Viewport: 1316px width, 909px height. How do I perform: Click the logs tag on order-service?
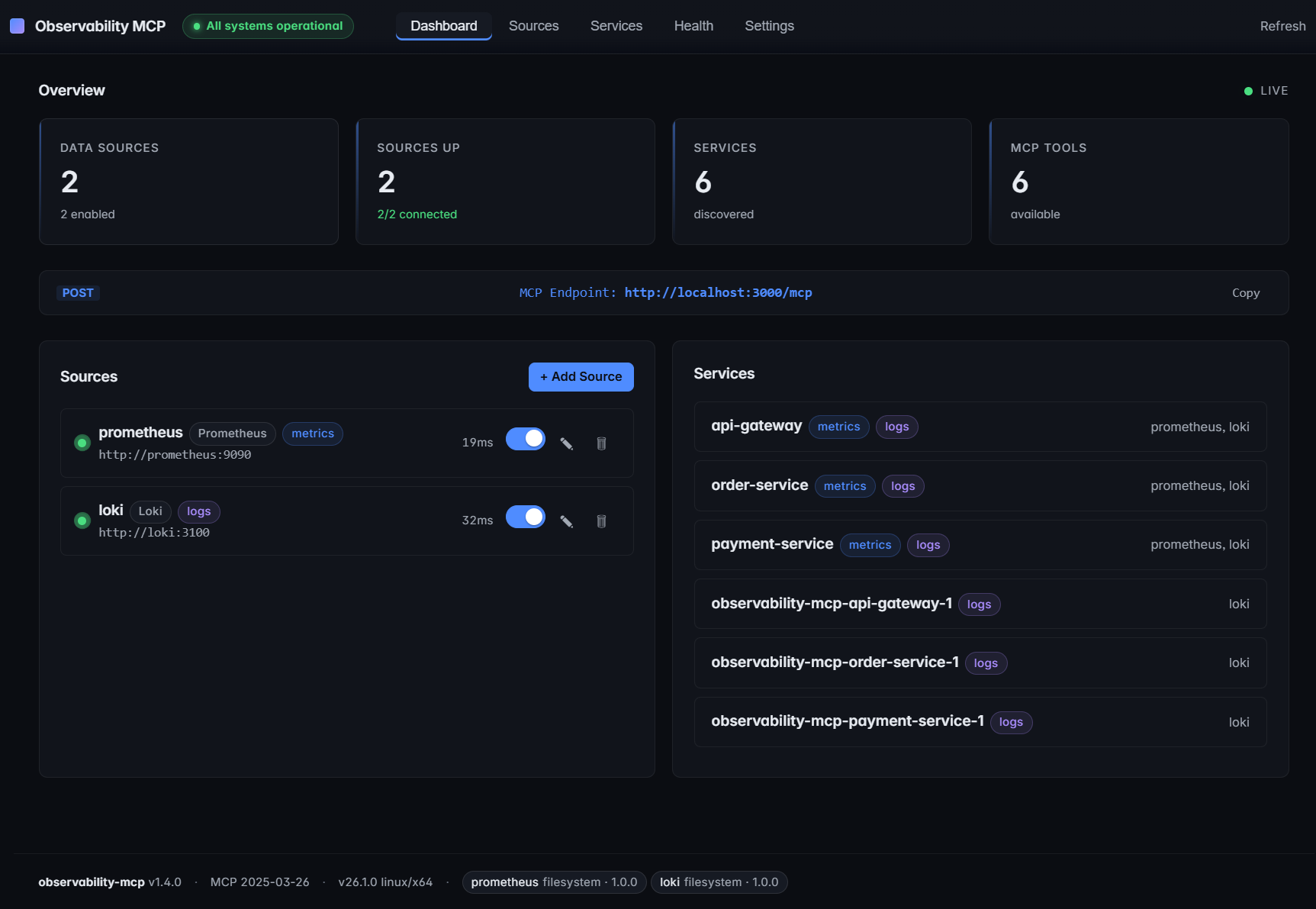[x=903, y=486]
